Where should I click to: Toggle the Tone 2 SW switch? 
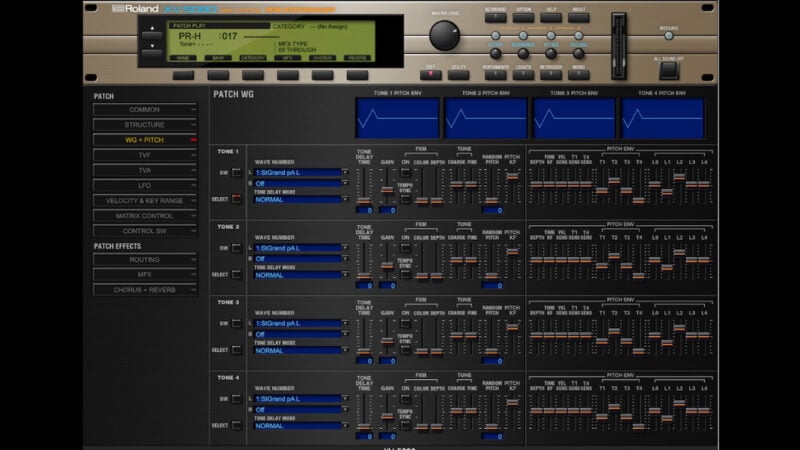click(236, 248)
